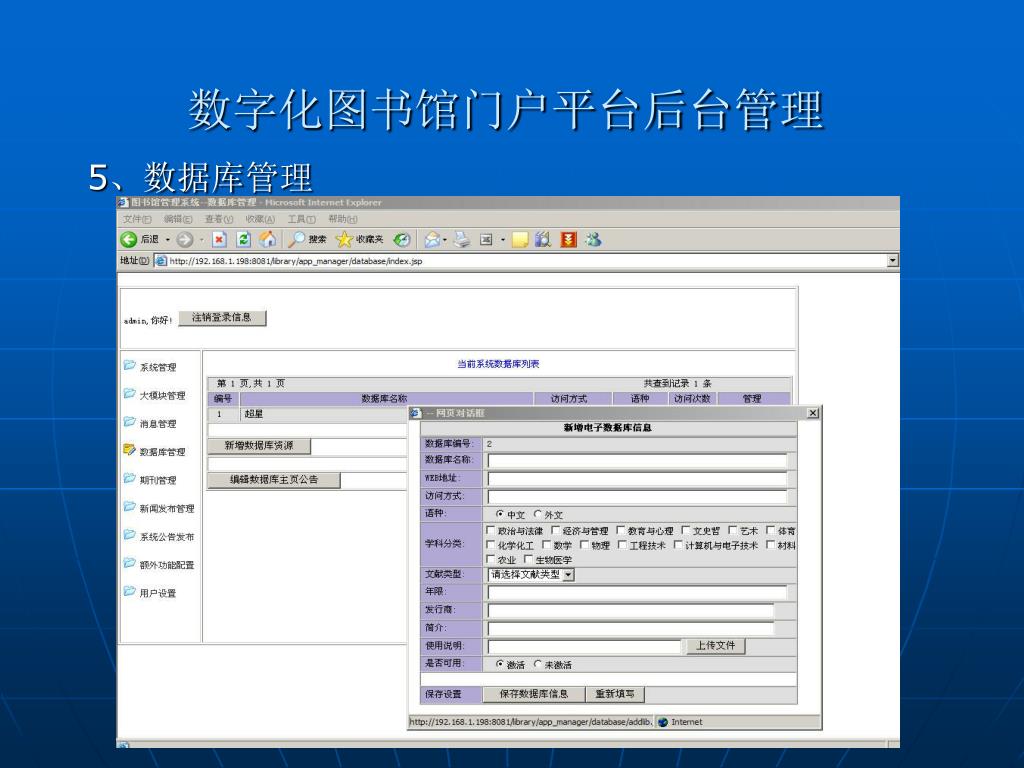The image size is (1024, 768).
Task: Click the folder icon beside 用户设置
Action: pyautogui.click(x=129, y=592)
